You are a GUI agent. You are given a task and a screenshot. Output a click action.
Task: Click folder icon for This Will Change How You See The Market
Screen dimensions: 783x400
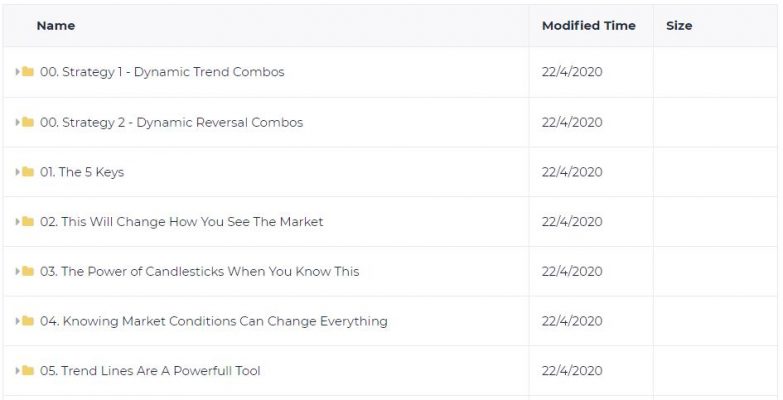click(x=28, y=221)
